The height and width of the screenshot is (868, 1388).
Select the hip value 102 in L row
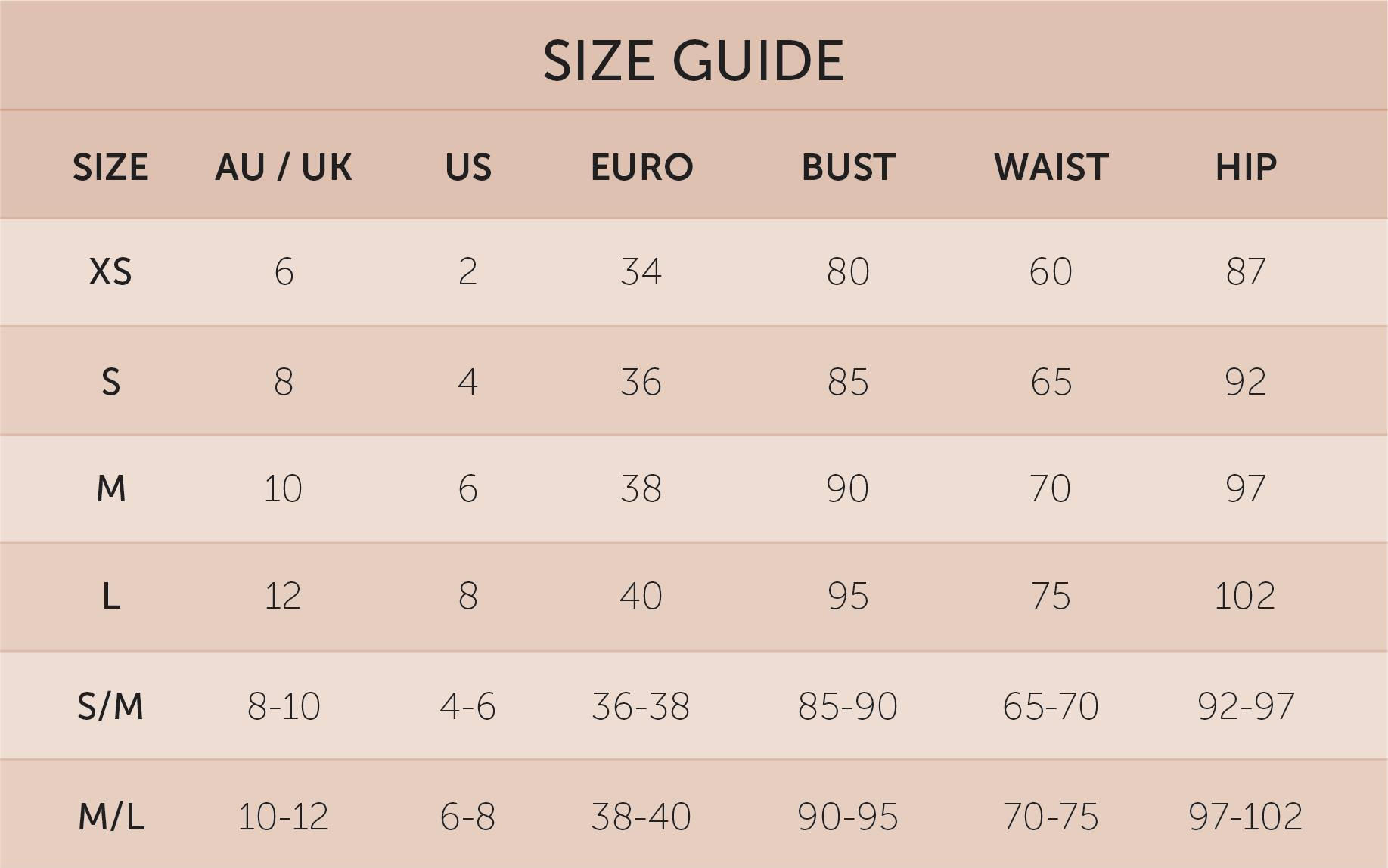pyautogui.click(x=1246, y=597)
